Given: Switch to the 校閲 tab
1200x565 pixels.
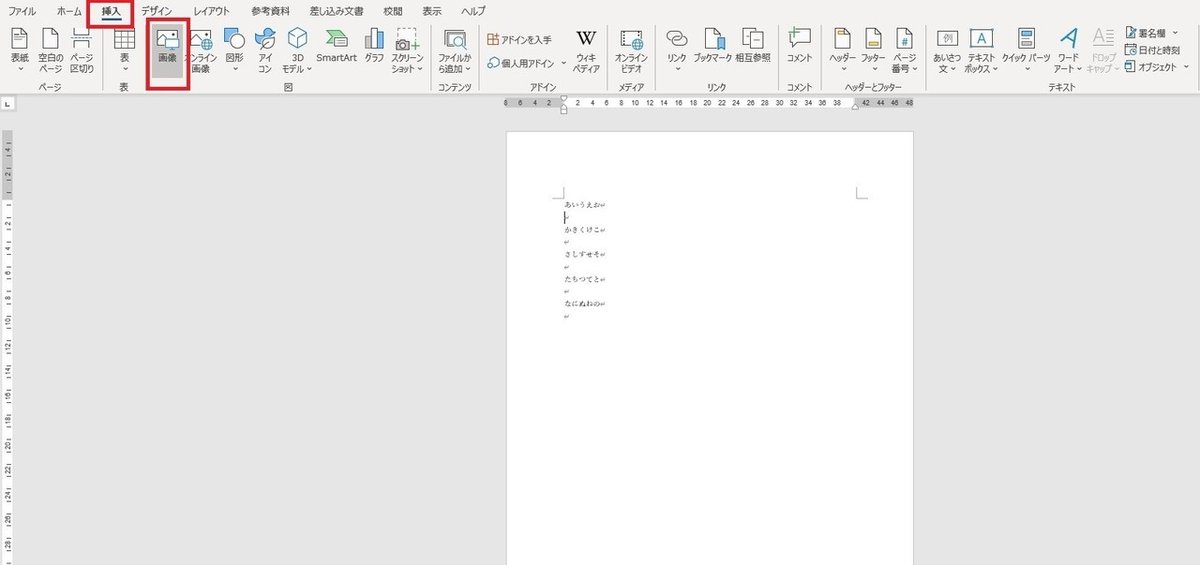Looking at the screenshot, I should tap(393, 11).
